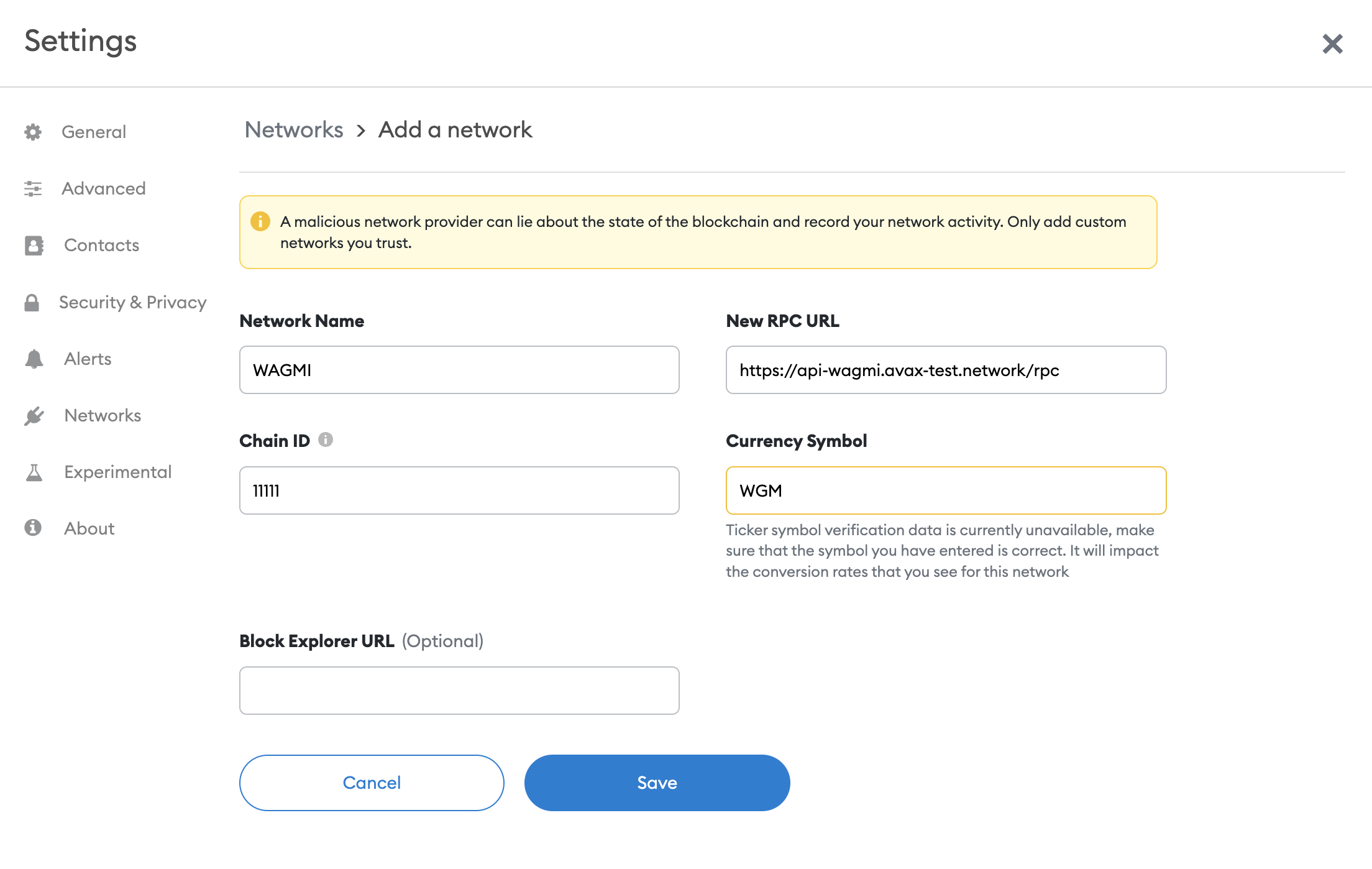Focus the Network Name input field
1372x869 pixels.
click(x=459, y=370)
